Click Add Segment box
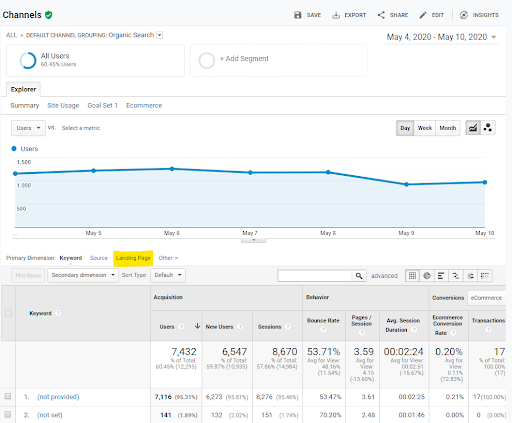Screen dimensions: 512x423 tap(279, 60)
